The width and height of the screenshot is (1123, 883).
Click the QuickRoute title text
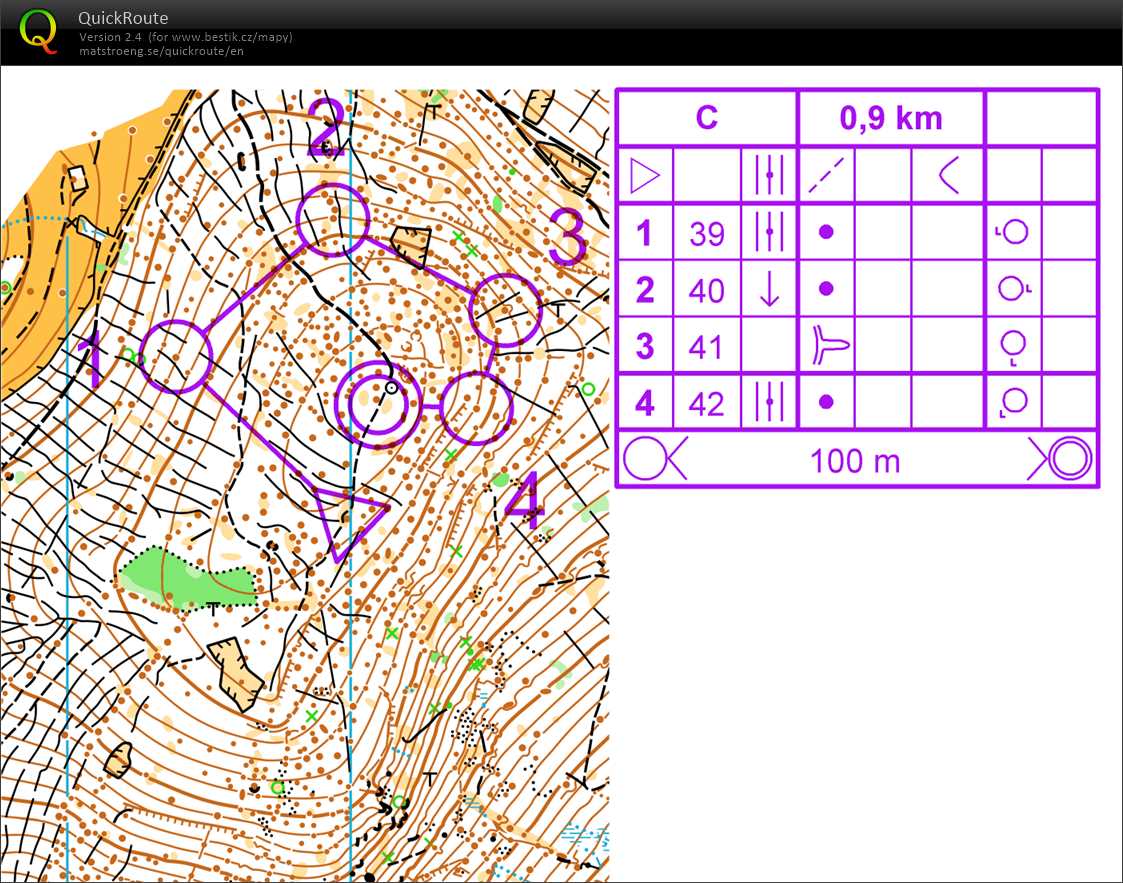123,18
